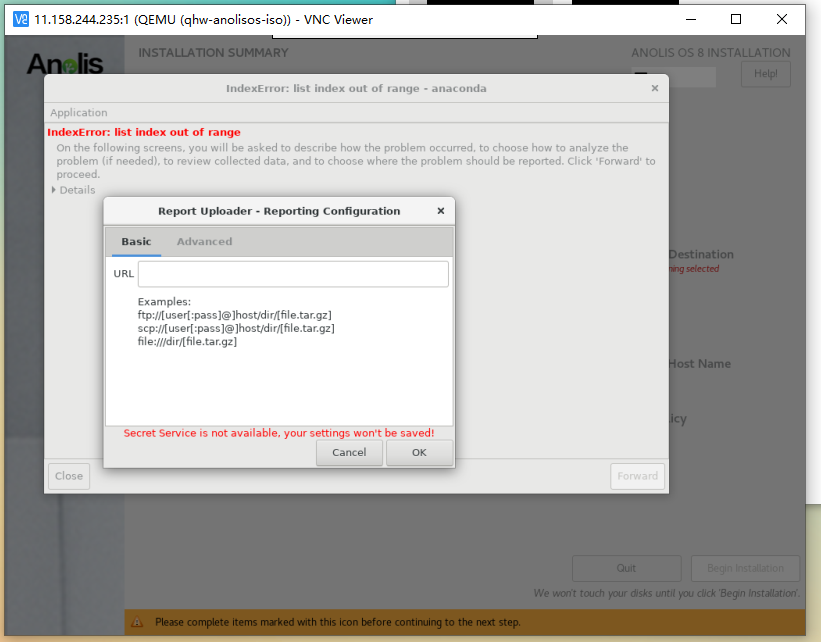The width and height of the screenshot is (821, 642).
Task: Confirm with the OK button
Action: click(x=419, y=452)
